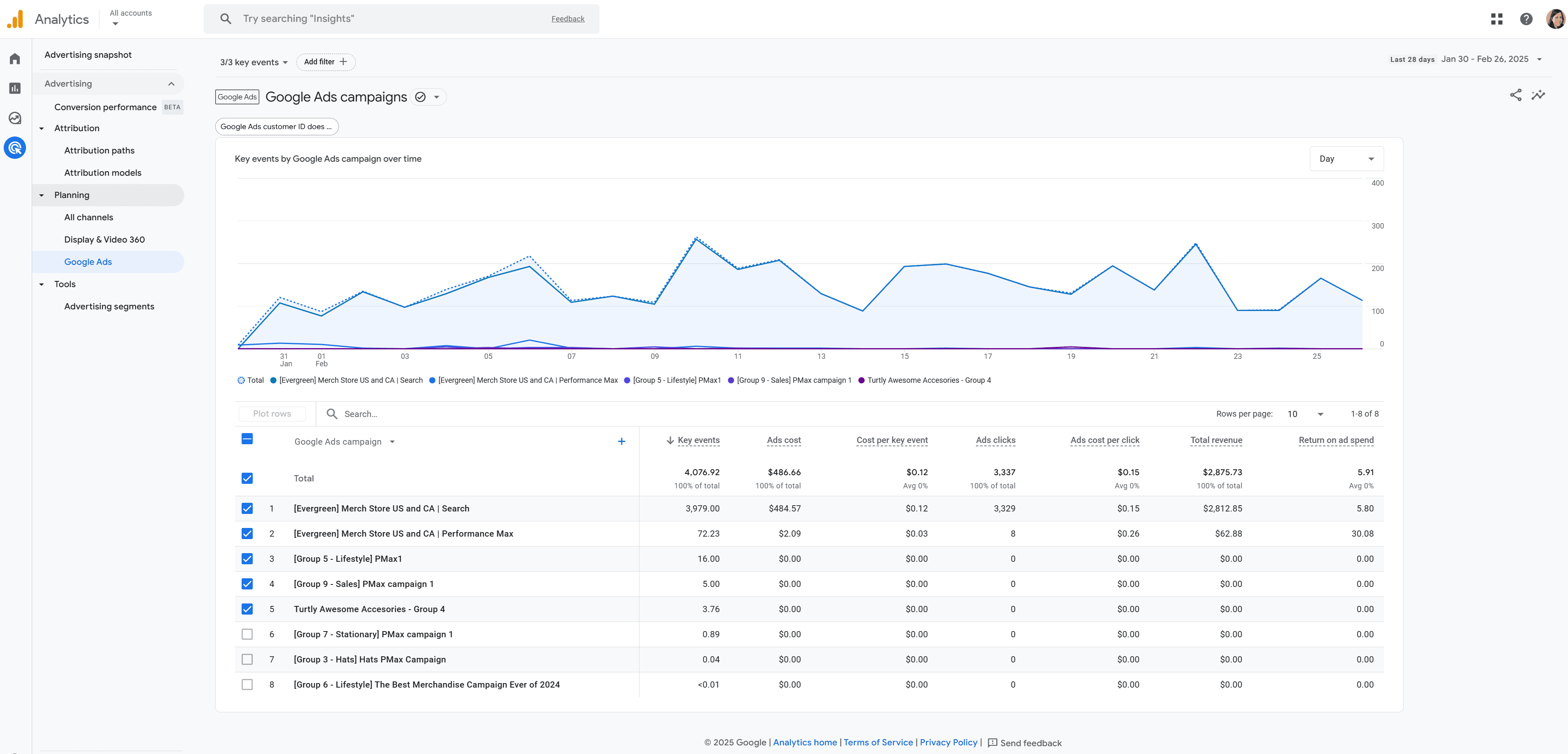Click the Total legend swatch

[x=241, y=380]
